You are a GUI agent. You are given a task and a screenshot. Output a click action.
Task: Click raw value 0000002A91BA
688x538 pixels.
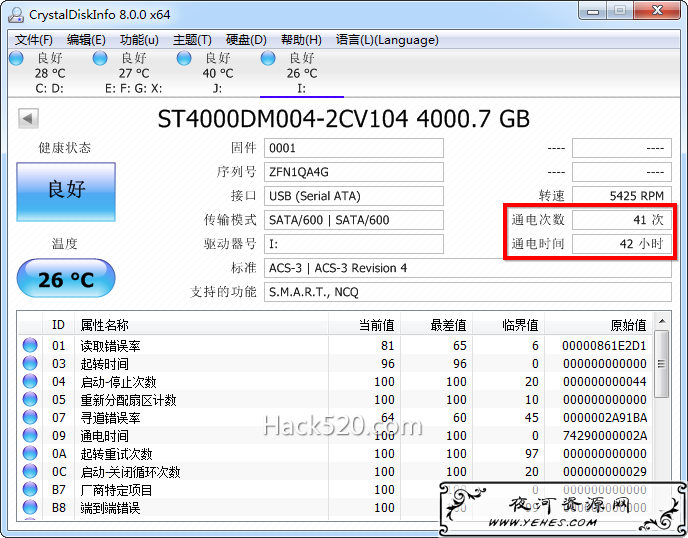click(x=605, y=418)
